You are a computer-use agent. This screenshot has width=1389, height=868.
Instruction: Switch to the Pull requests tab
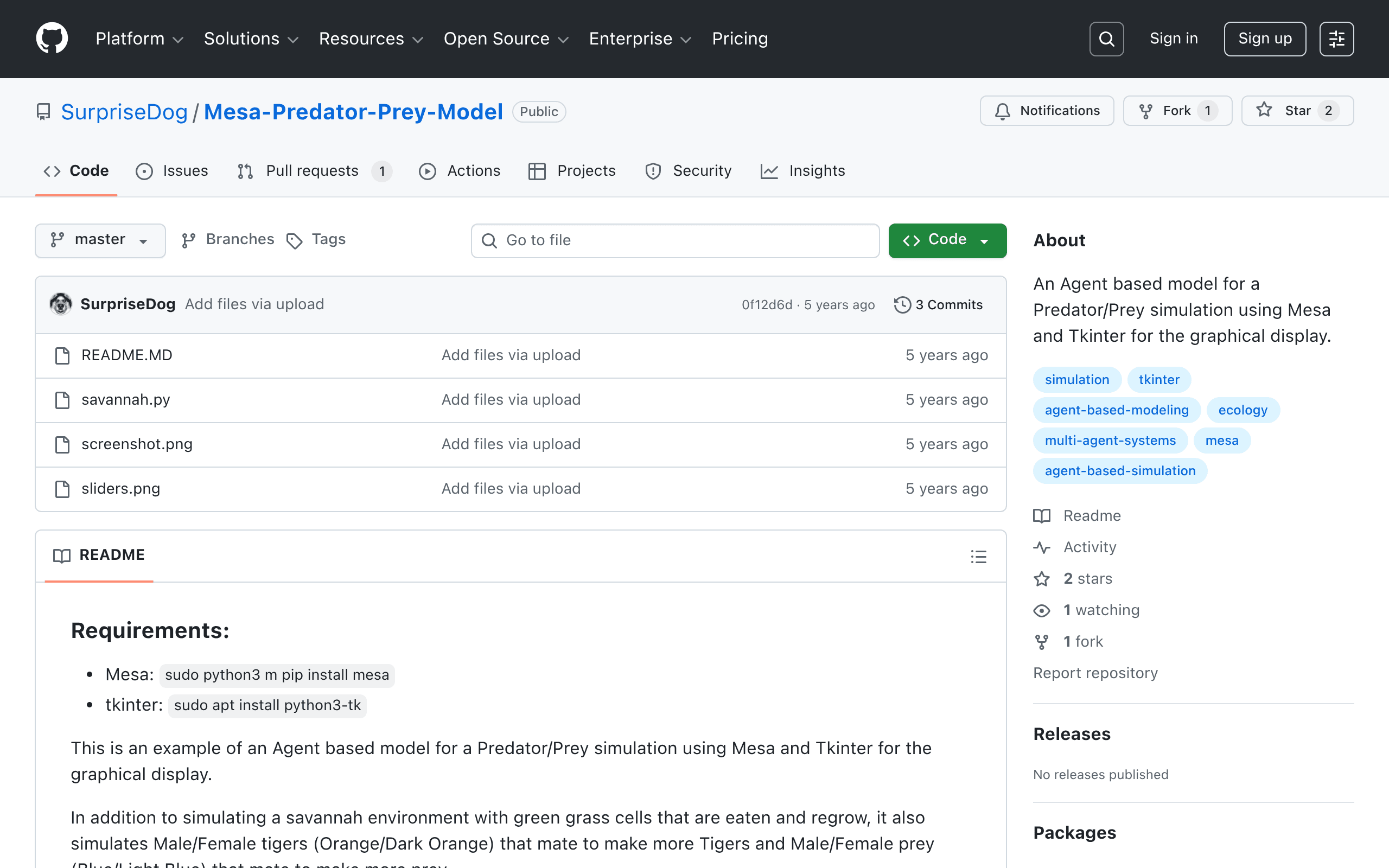(x=315, y=170)
